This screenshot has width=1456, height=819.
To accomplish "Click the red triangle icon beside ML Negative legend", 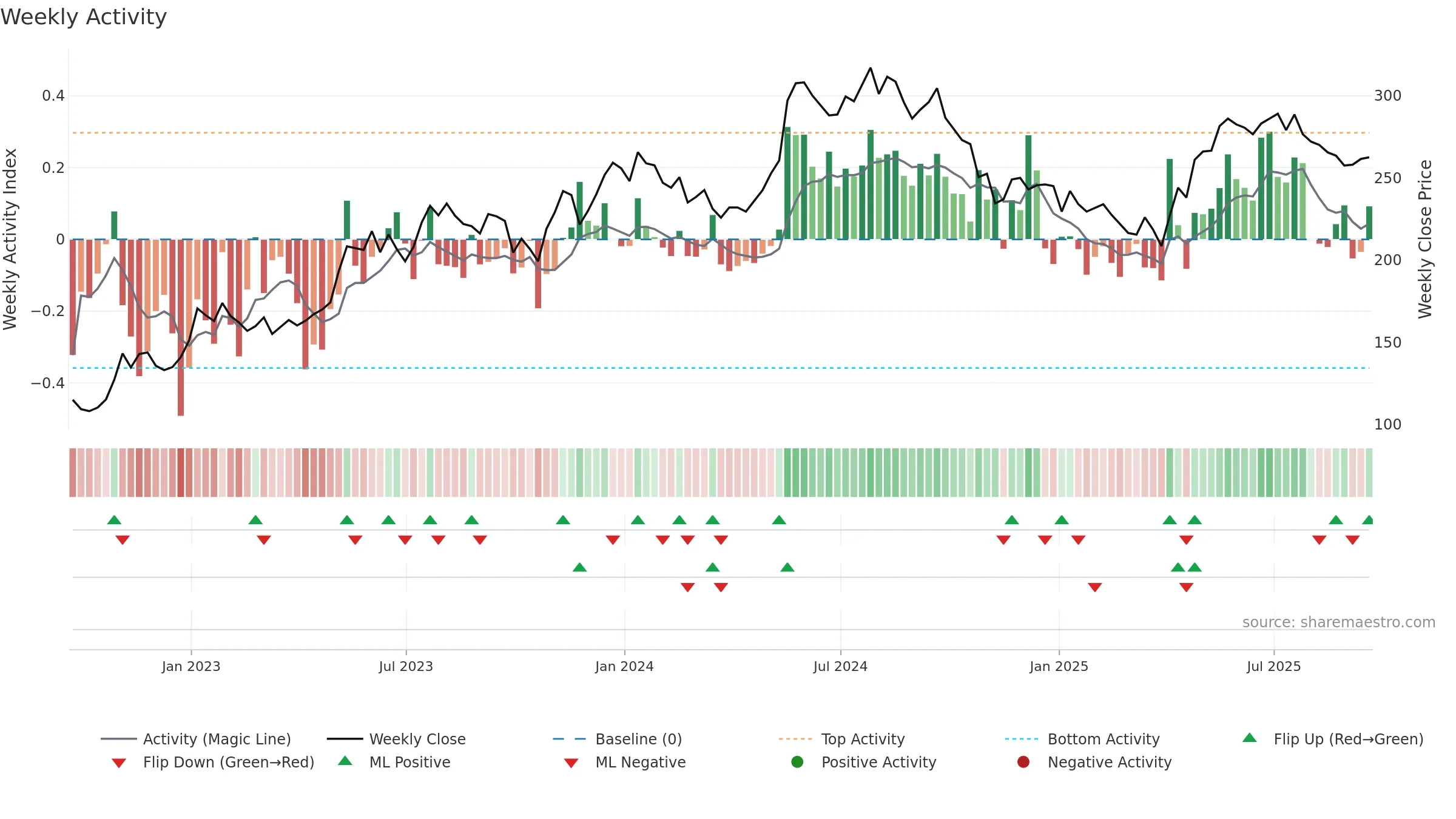I will (x=571, y=763).
